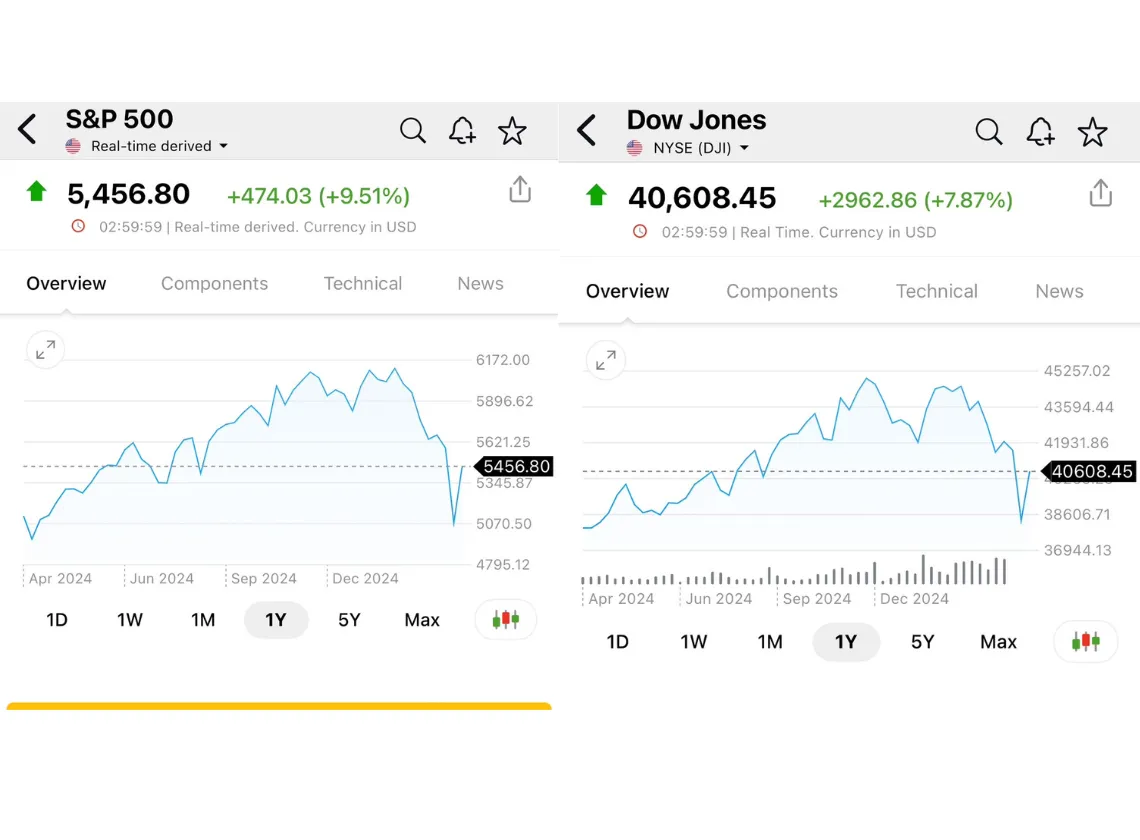Click the 6172.00 axis label
Viewport: 1140px width, 840px height.
click(502, 360)
